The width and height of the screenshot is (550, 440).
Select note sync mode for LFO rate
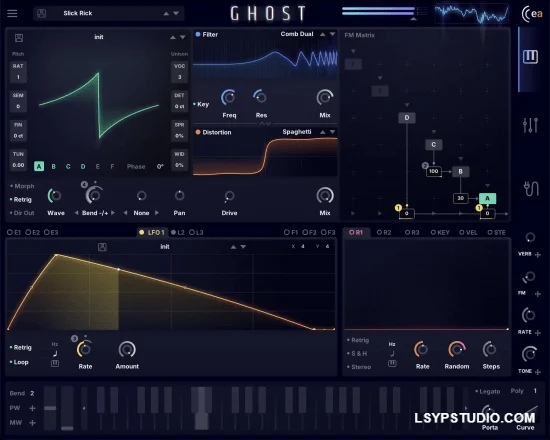point(55,353)
